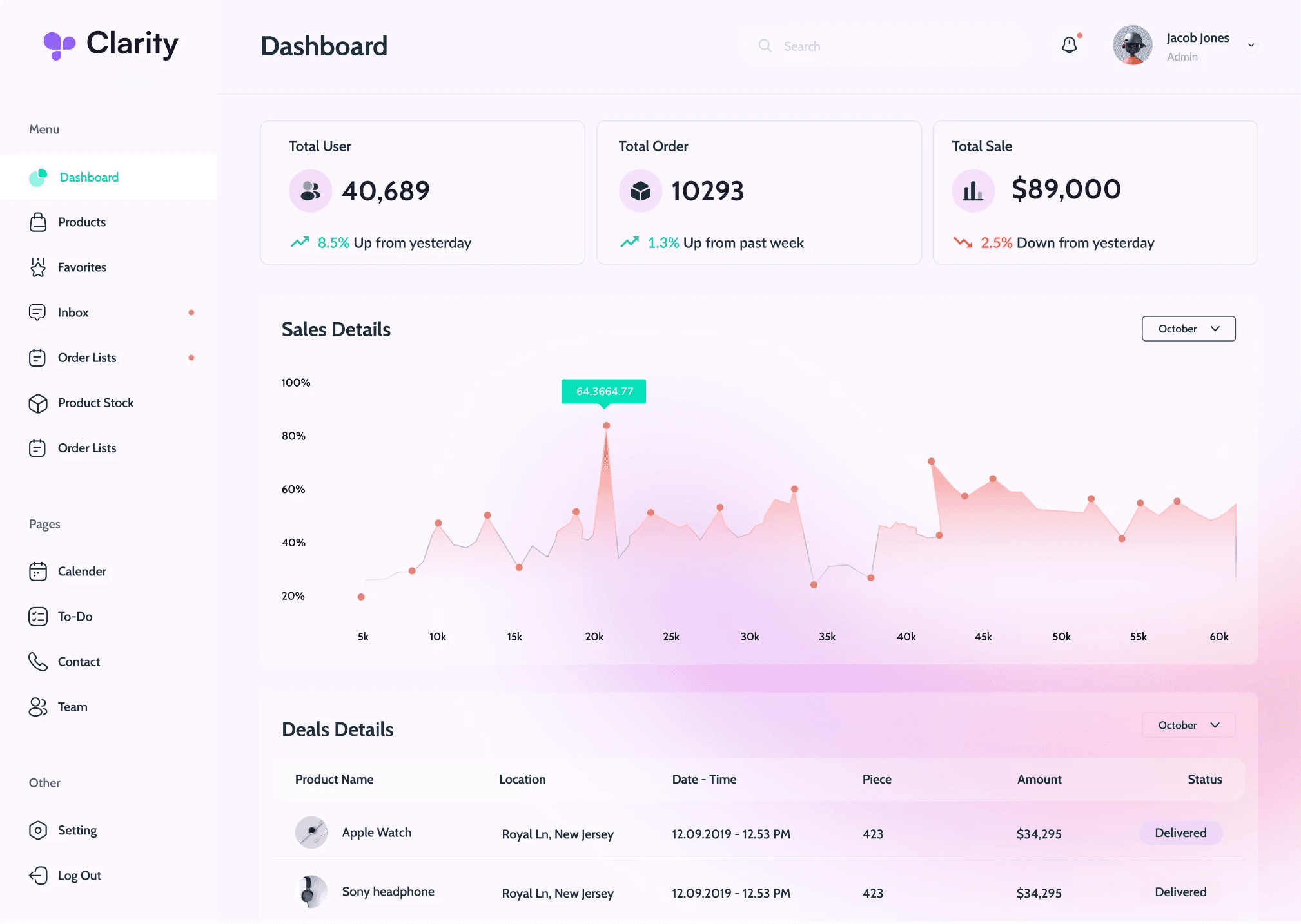Click the lowest chart point above 5k
This screenshot has height=924, width=1301.
point(361,597)
